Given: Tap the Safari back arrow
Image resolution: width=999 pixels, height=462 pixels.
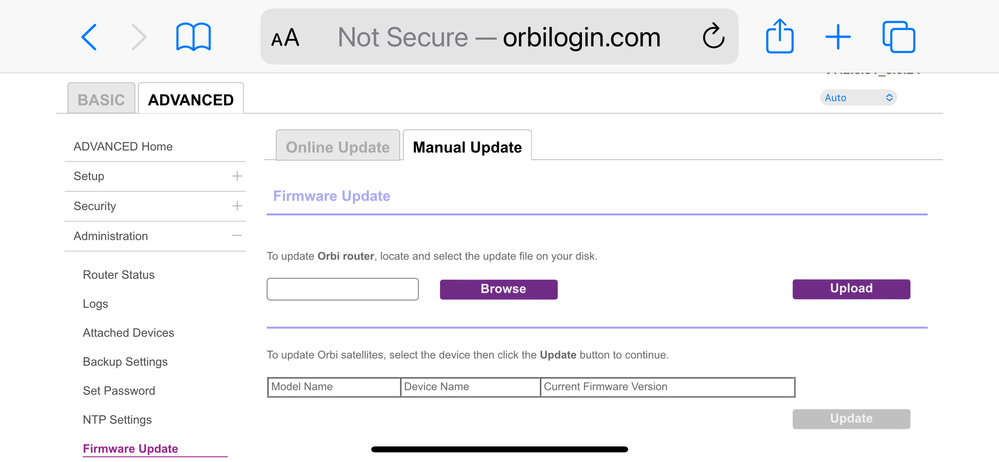Looking at the screenshot, I should pos(89,38).
